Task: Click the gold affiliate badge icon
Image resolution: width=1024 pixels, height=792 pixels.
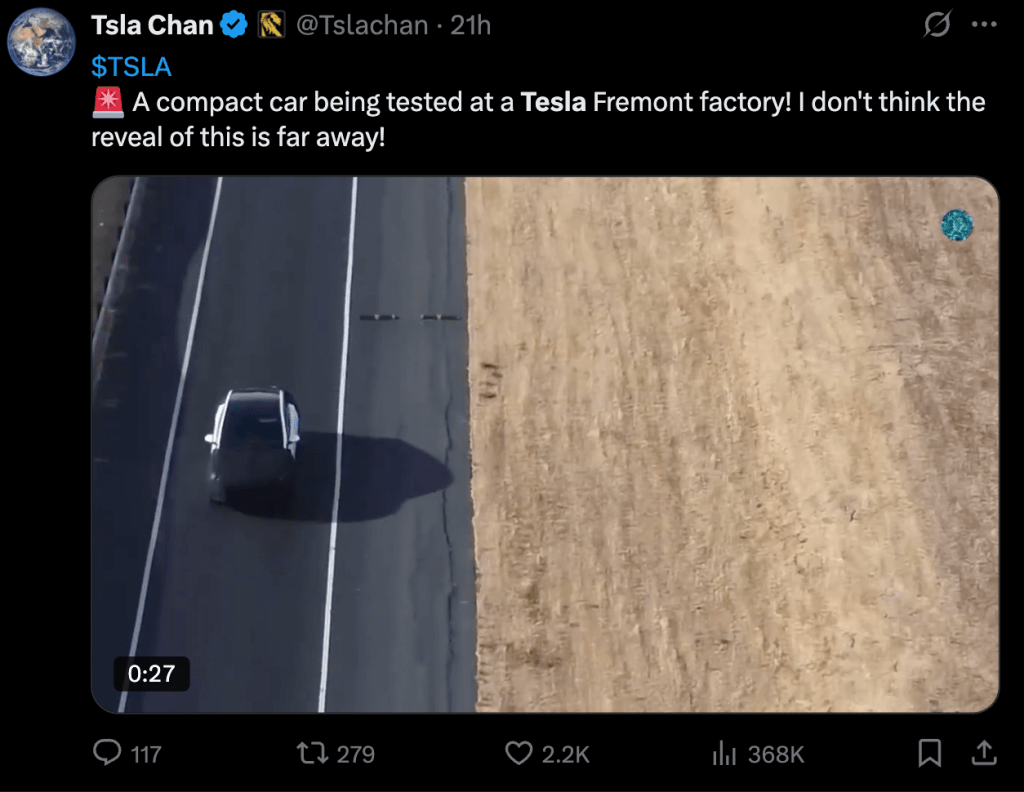Action: (271, 25)
